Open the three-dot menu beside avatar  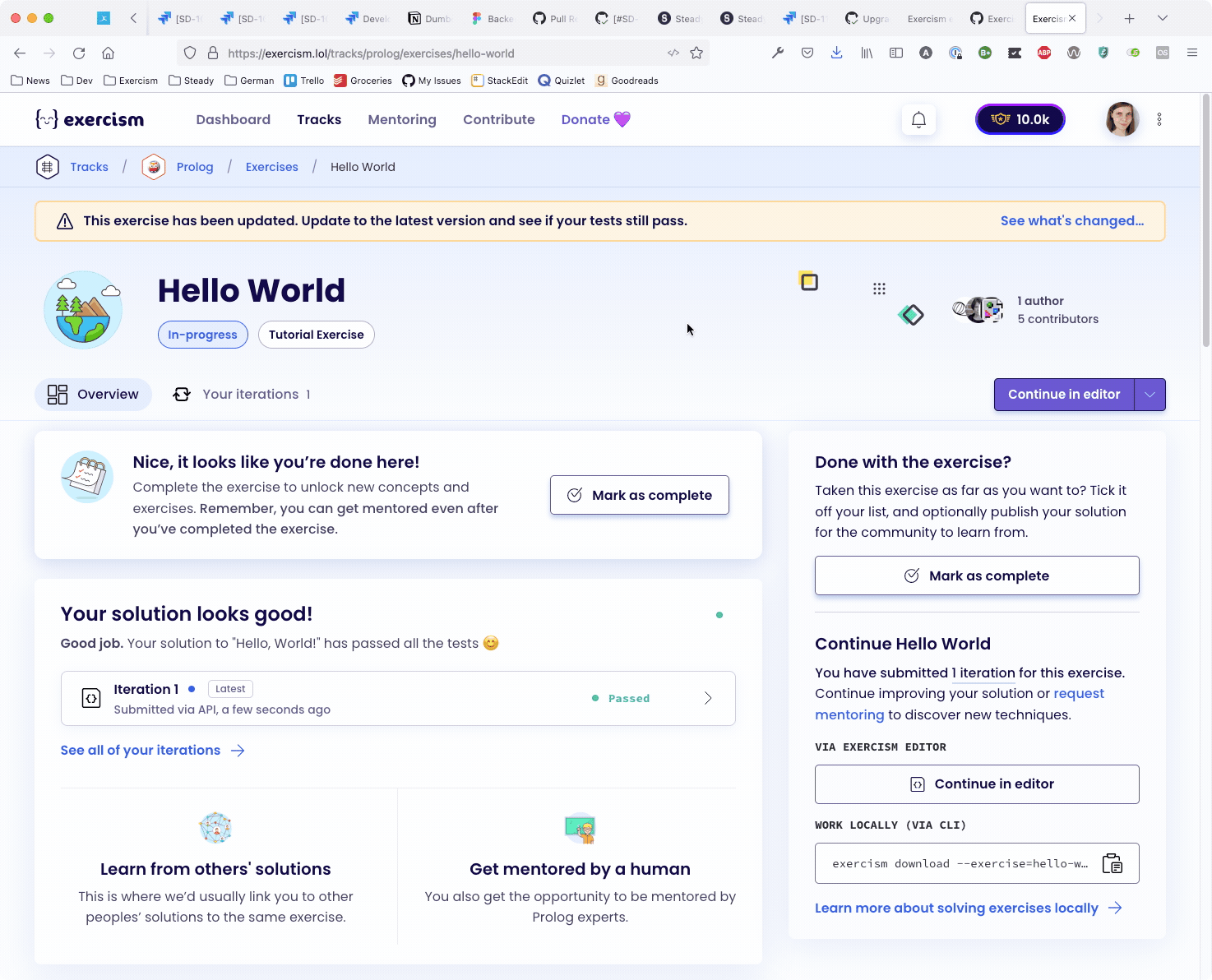coord(1159,120)
